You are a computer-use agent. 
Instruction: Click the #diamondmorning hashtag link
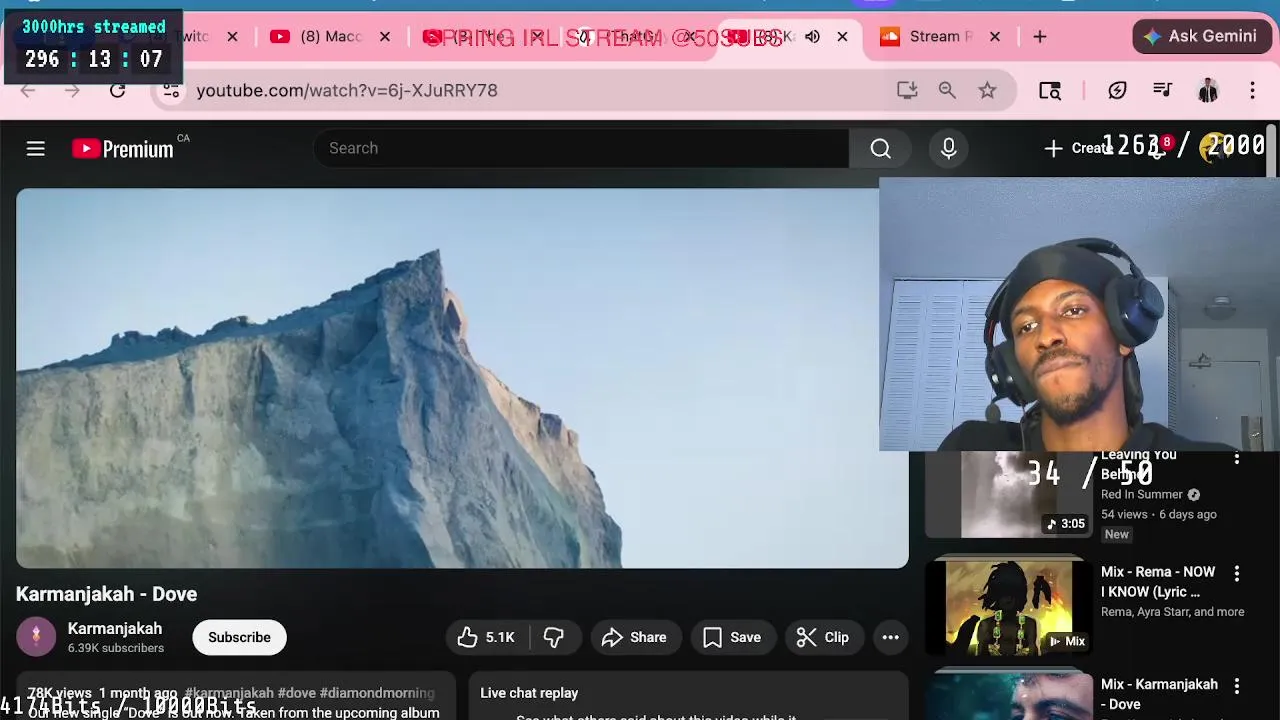(377, 693)
